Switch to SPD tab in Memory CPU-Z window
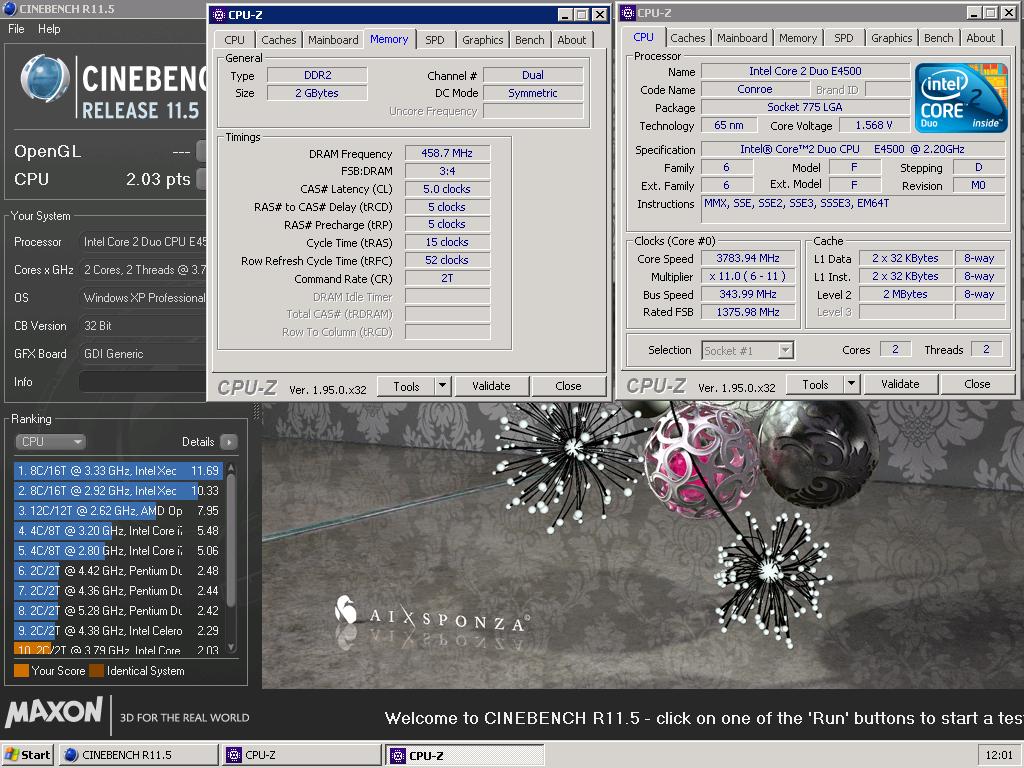This screenshot has height=768, width=1024. tap(435, 40)
